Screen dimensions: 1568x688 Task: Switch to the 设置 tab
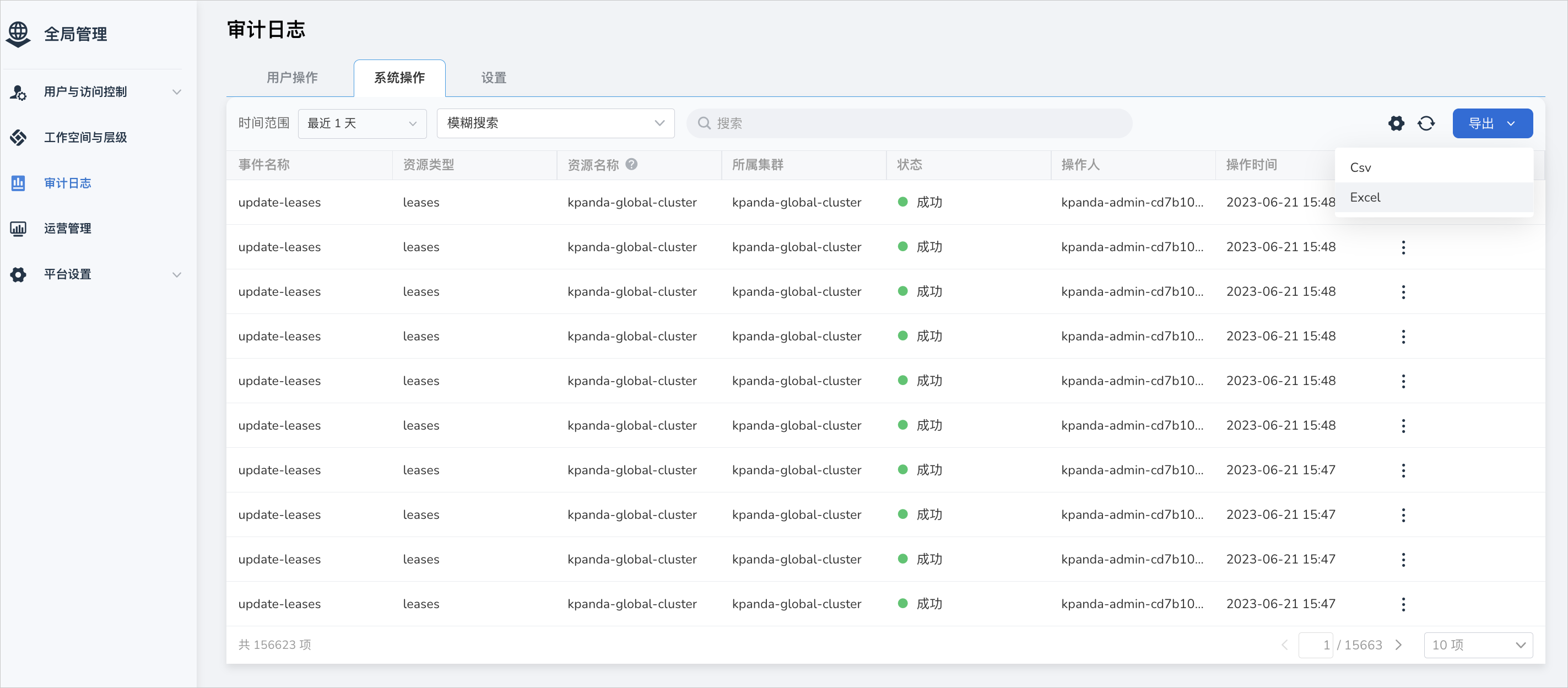coord(494,77)
